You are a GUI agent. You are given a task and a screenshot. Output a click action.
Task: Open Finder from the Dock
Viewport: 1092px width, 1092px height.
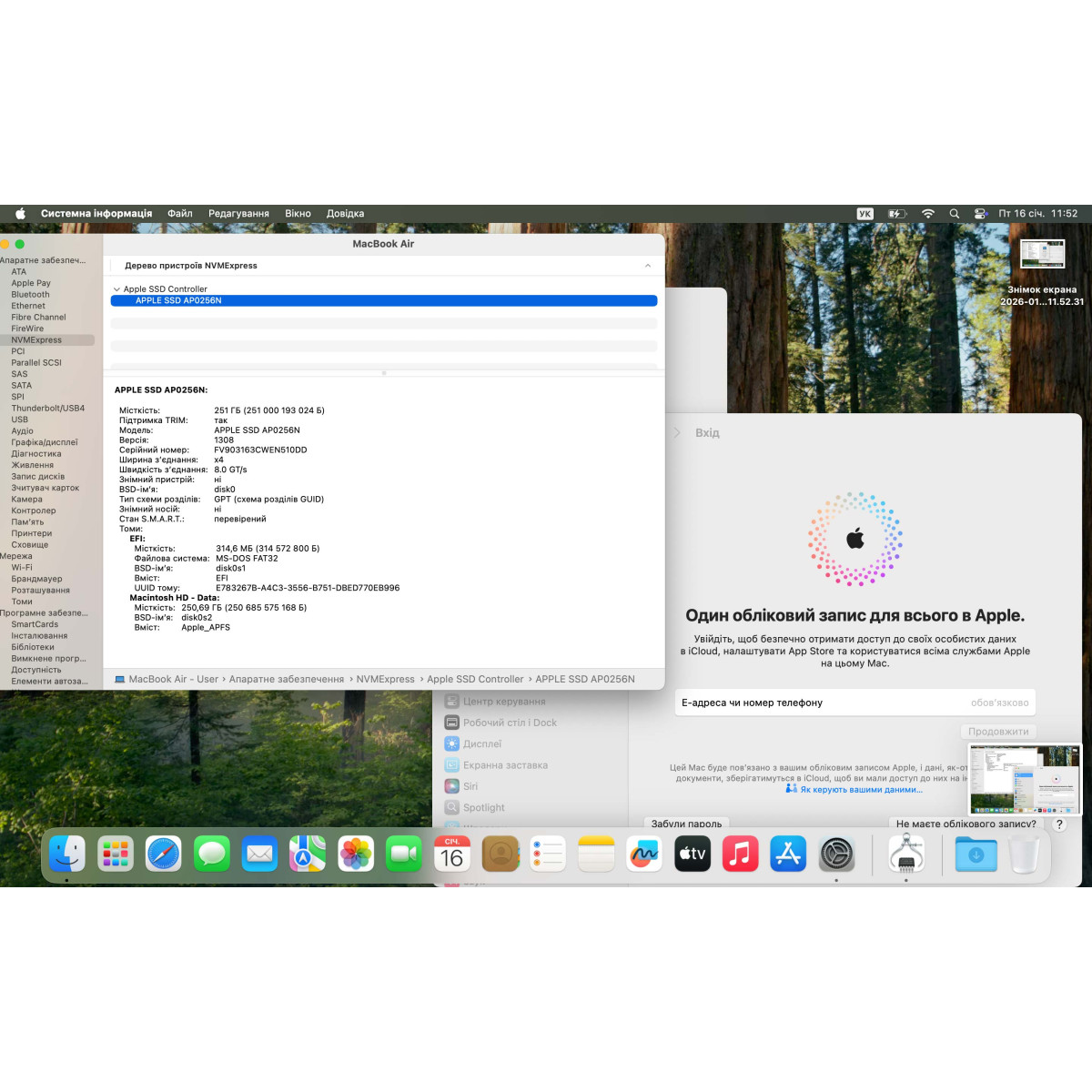click(x=66, y=854)
